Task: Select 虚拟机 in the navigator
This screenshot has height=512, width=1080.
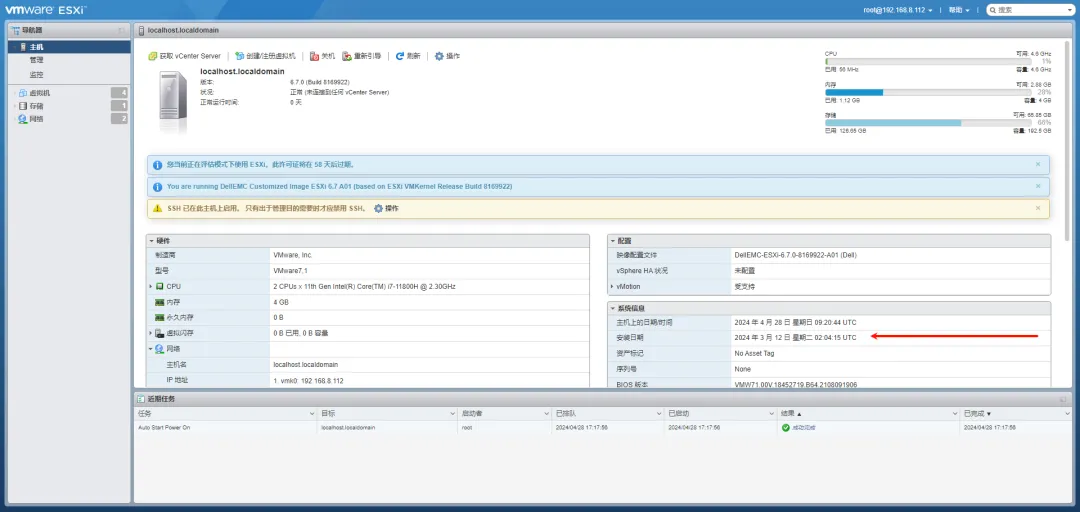Action: pos(40,92)
